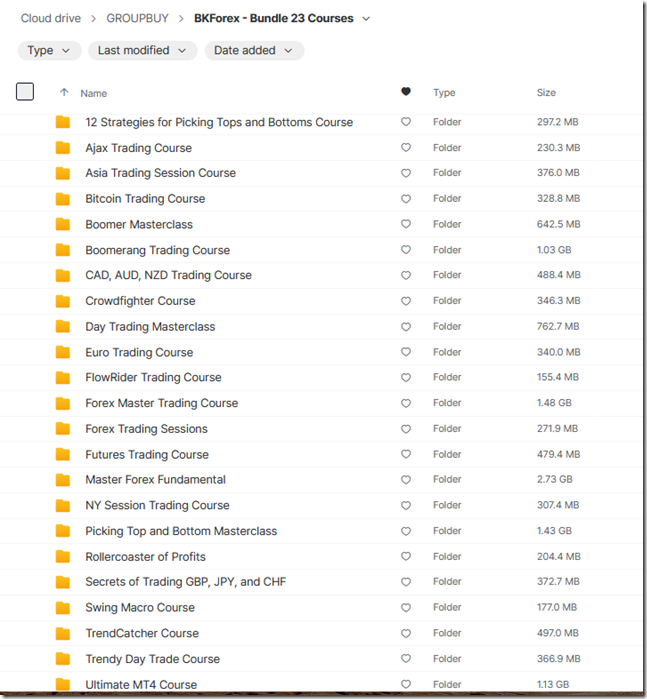This screenshot has height=699, width=647.
Task: Click heart icon for Forex Trading Sessions
Action: click(406, 429)
